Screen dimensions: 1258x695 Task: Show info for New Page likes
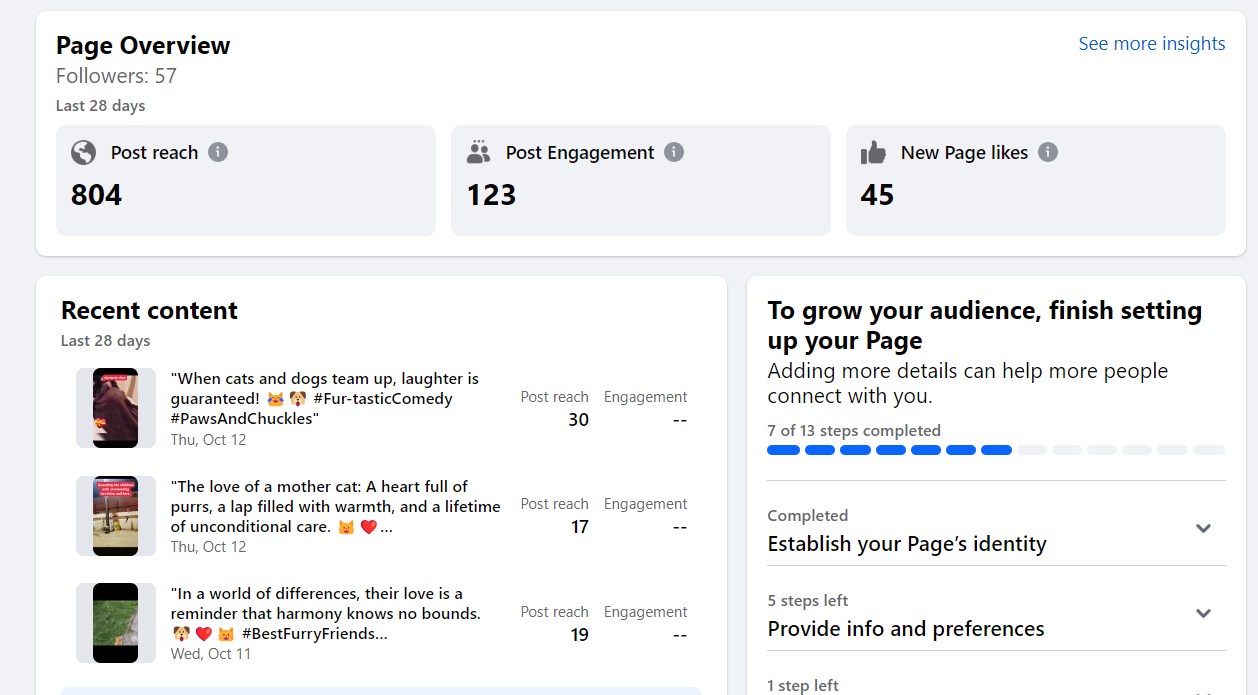pos(1048,152)
